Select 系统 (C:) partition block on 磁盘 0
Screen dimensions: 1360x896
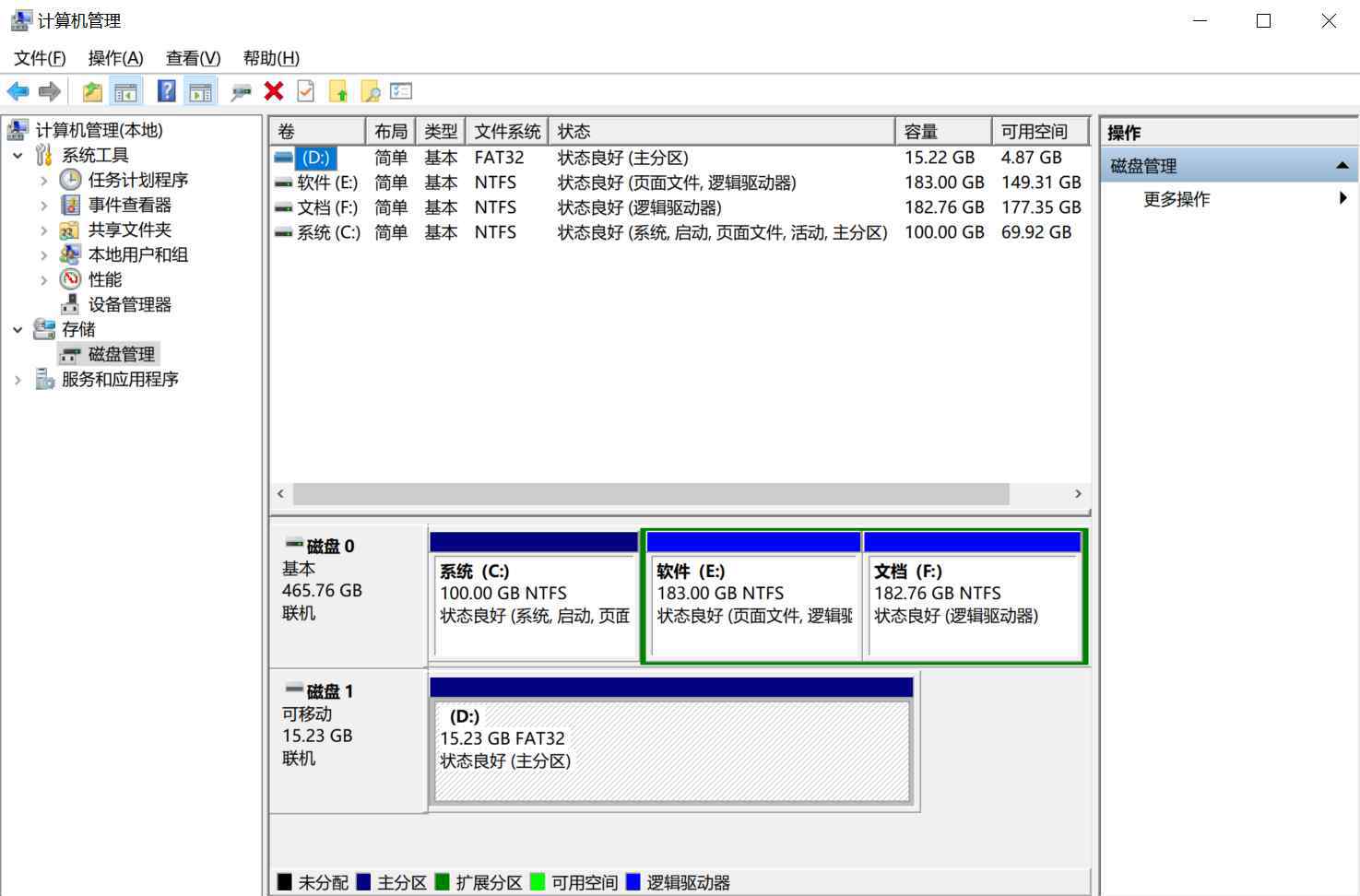pyautogui.click(x=535, y=595)
